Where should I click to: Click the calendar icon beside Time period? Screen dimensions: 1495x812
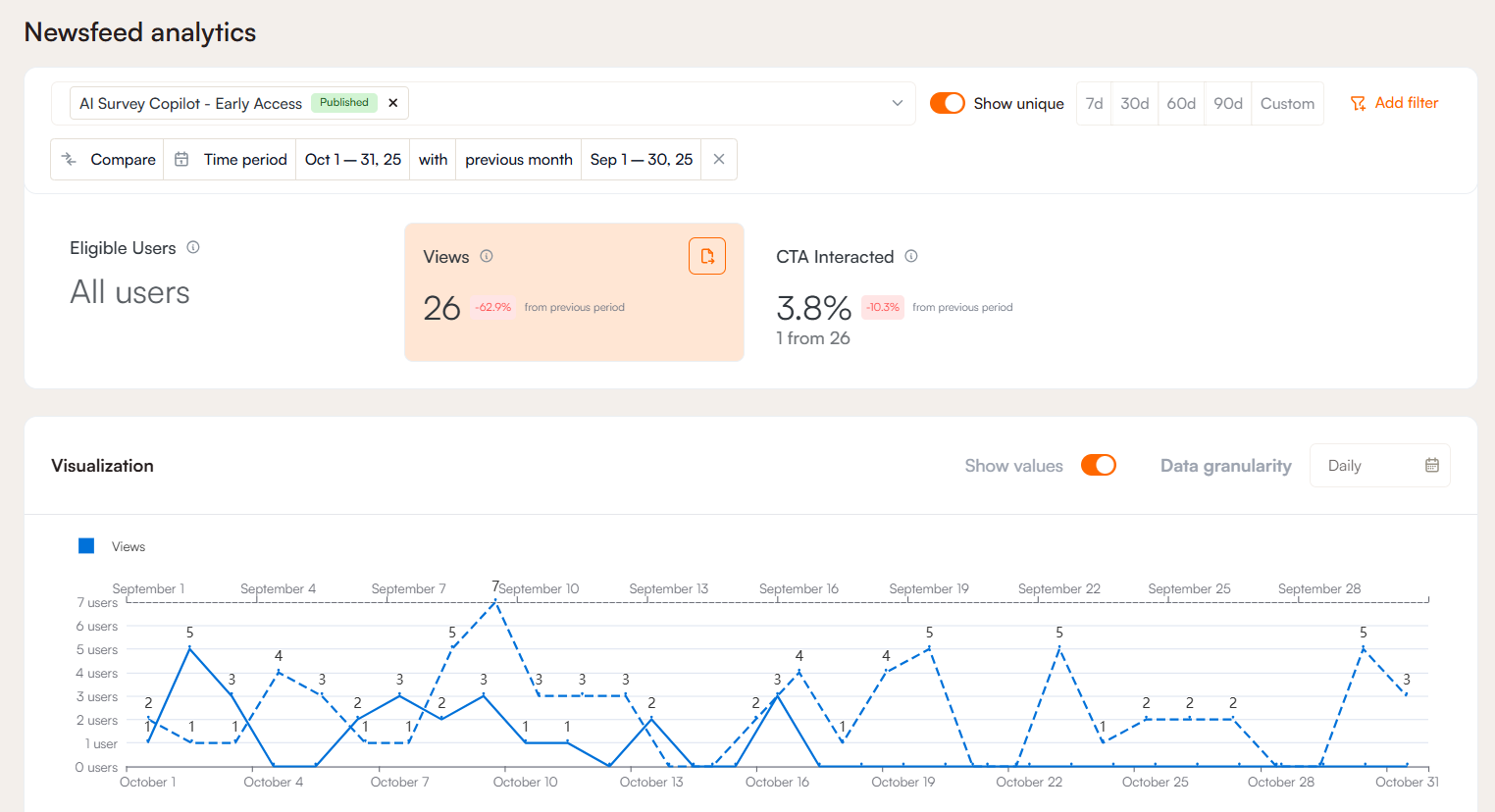tap(181, 159)
